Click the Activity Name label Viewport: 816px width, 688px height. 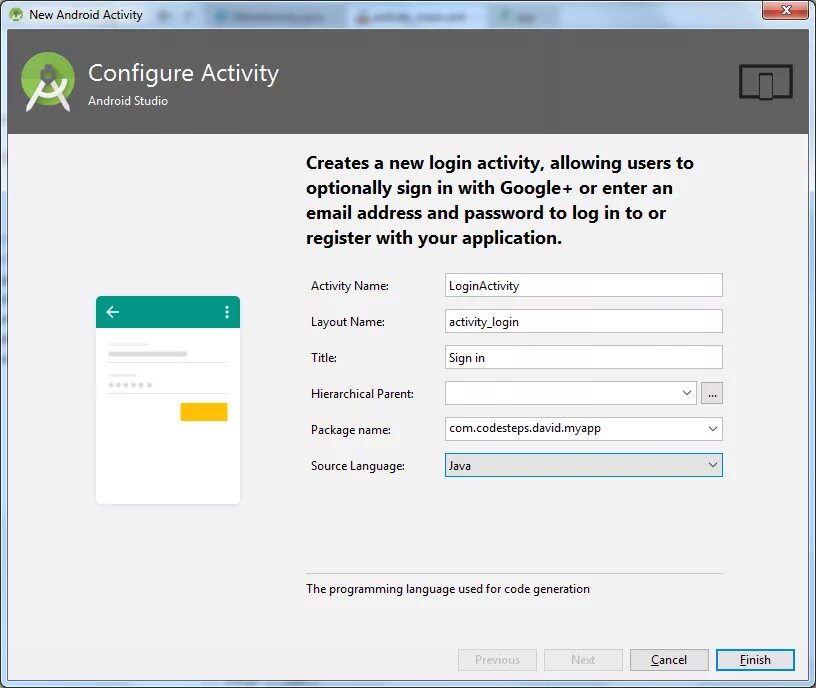[350, 286]
